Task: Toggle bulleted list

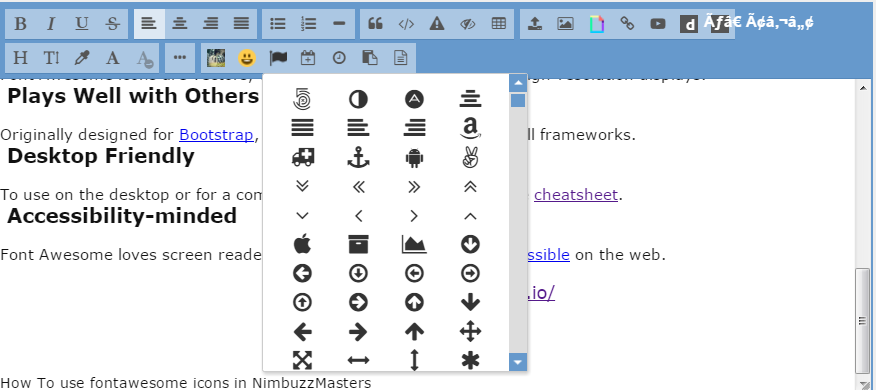Action: (x=278, y=24)
